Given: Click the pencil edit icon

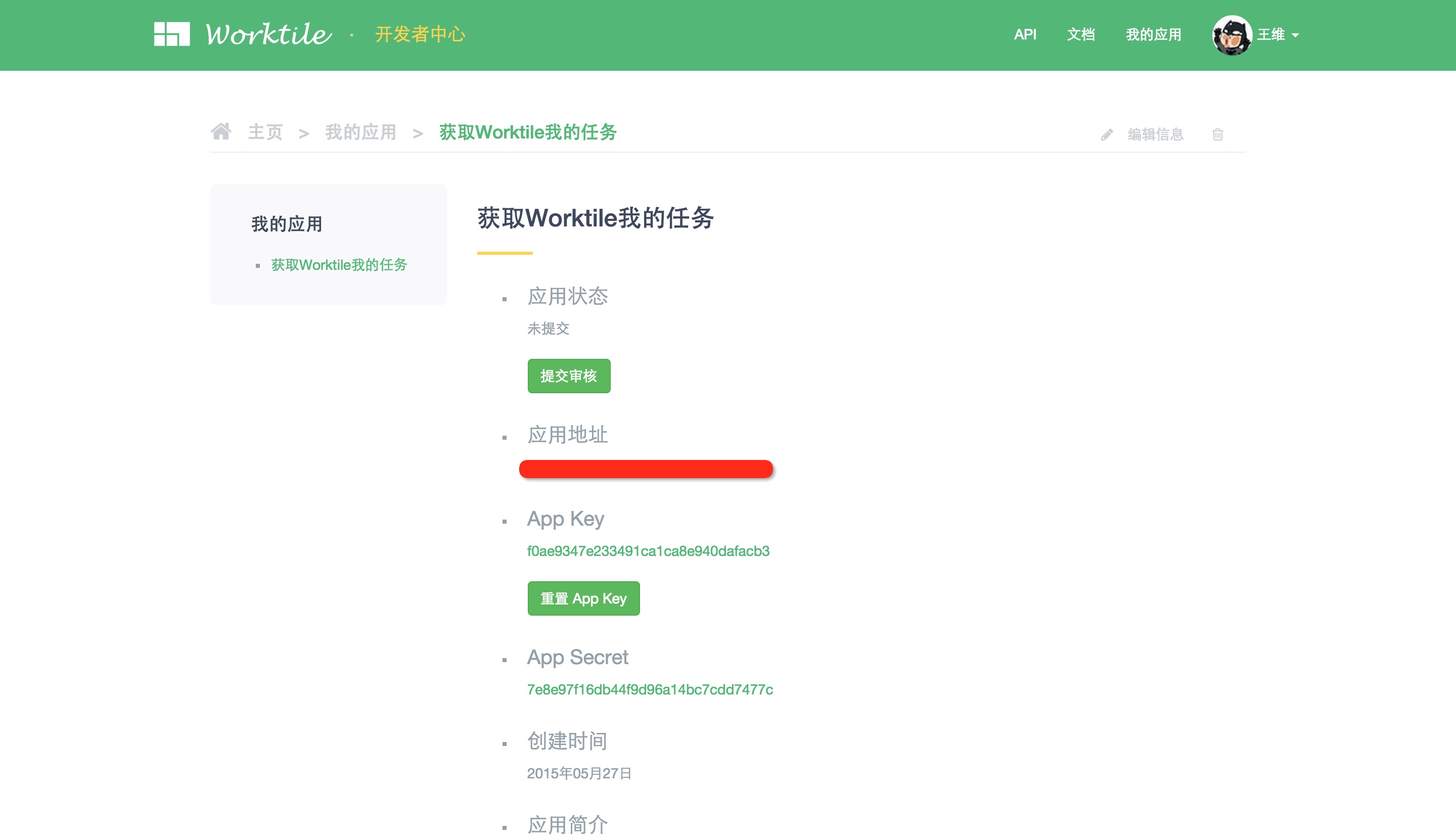Looking at the screenshot, I should point(1107,134).
